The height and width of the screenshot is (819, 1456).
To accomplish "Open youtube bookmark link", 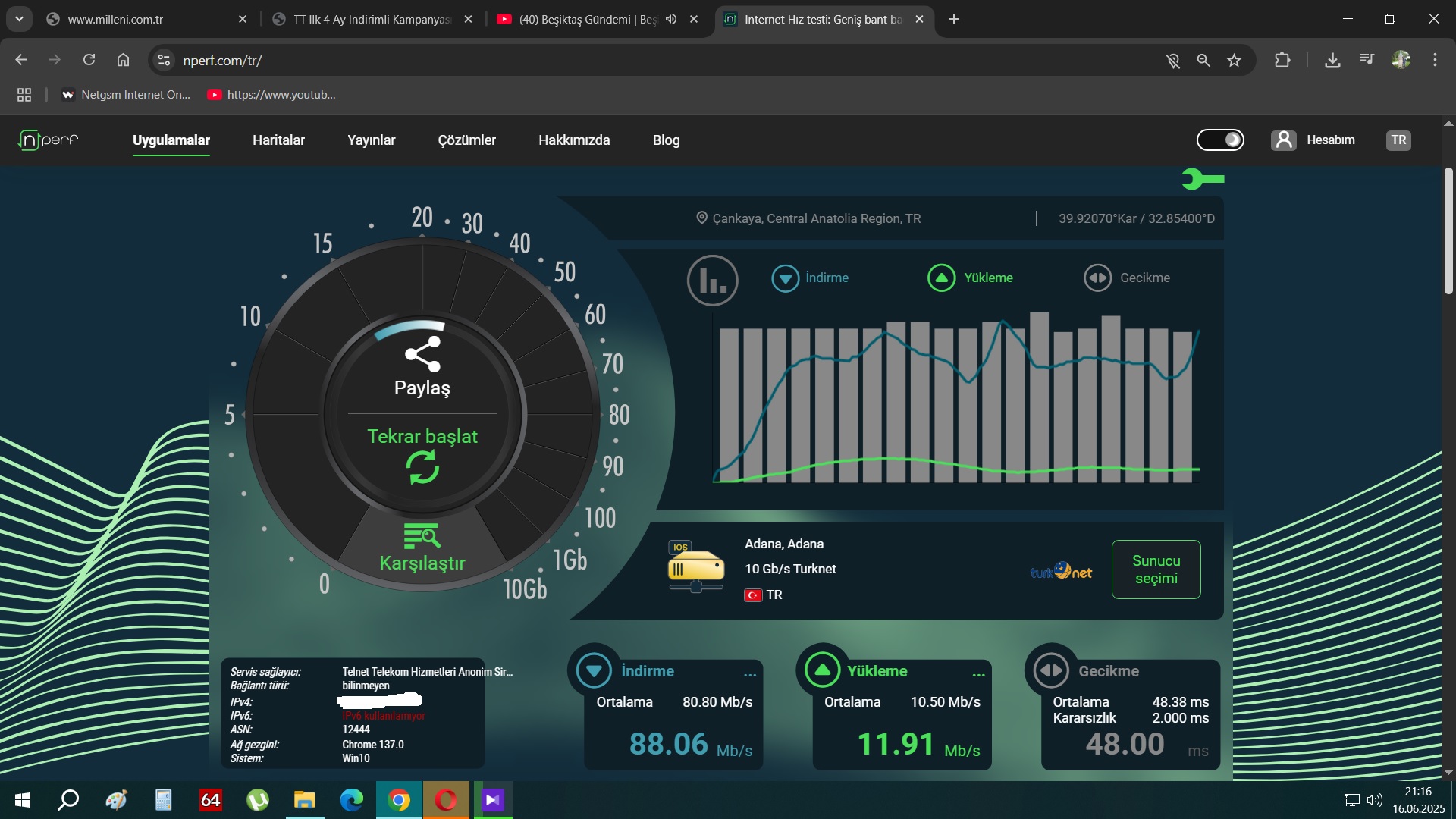I will coord(271,95).
